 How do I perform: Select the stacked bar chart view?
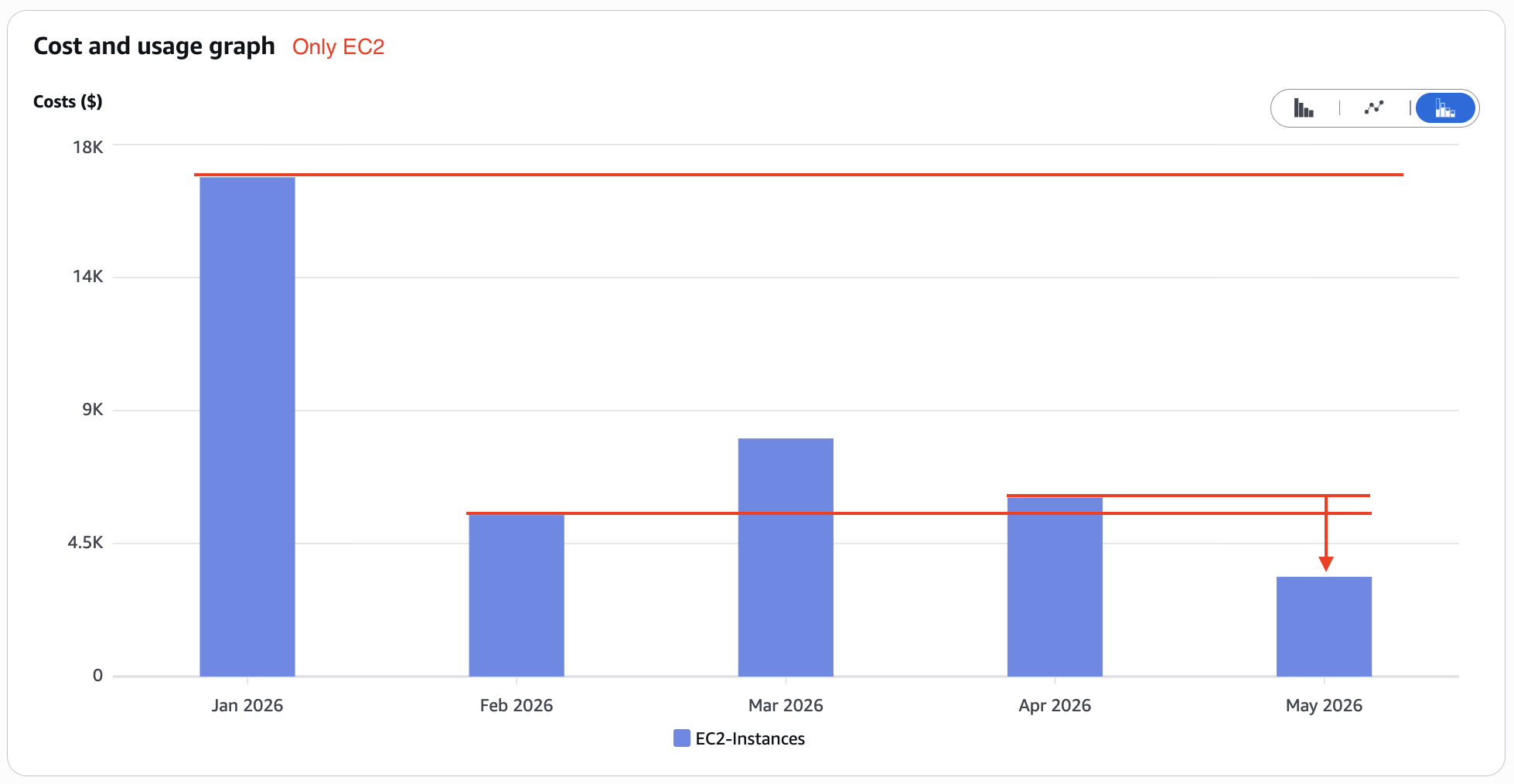click(1445, 108)
